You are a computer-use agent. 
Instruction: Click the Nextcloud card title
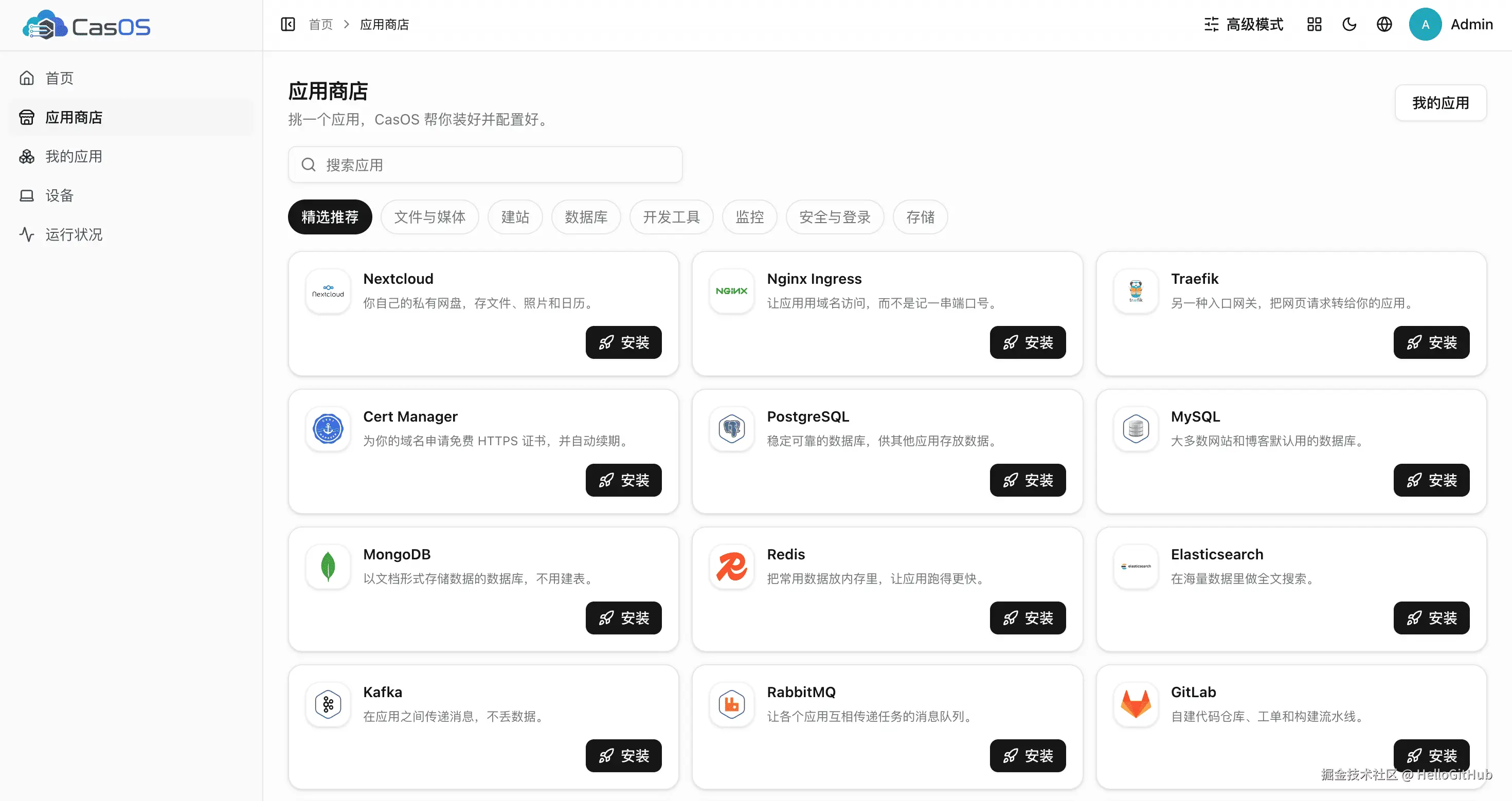pyautogui.click(x=398, y=279)
